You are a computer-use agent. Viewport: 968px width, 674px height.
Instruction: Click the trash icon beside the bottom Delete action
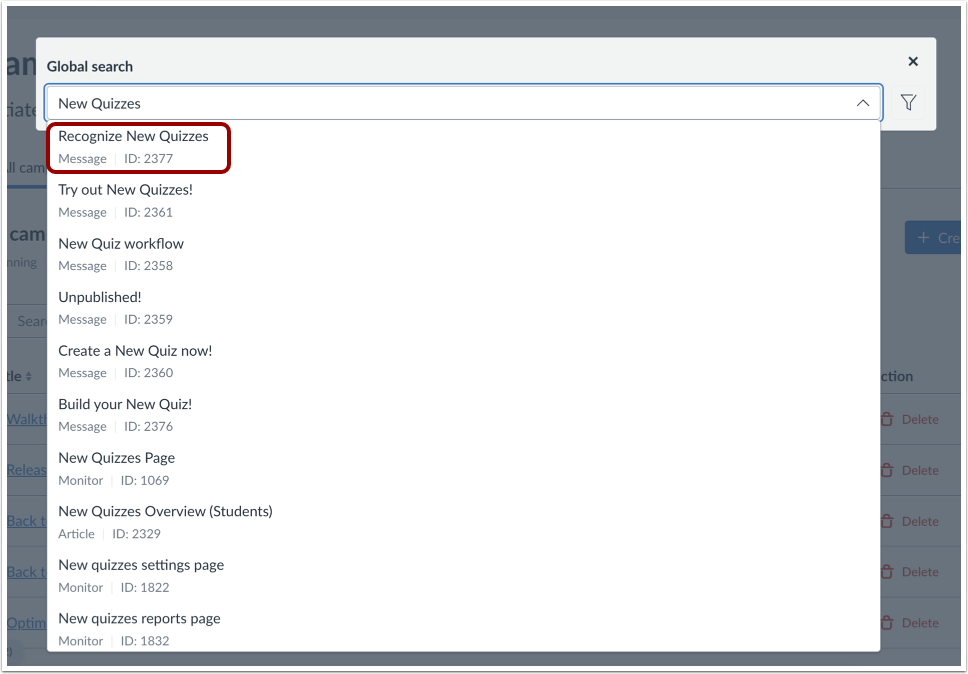coord(887,622)
